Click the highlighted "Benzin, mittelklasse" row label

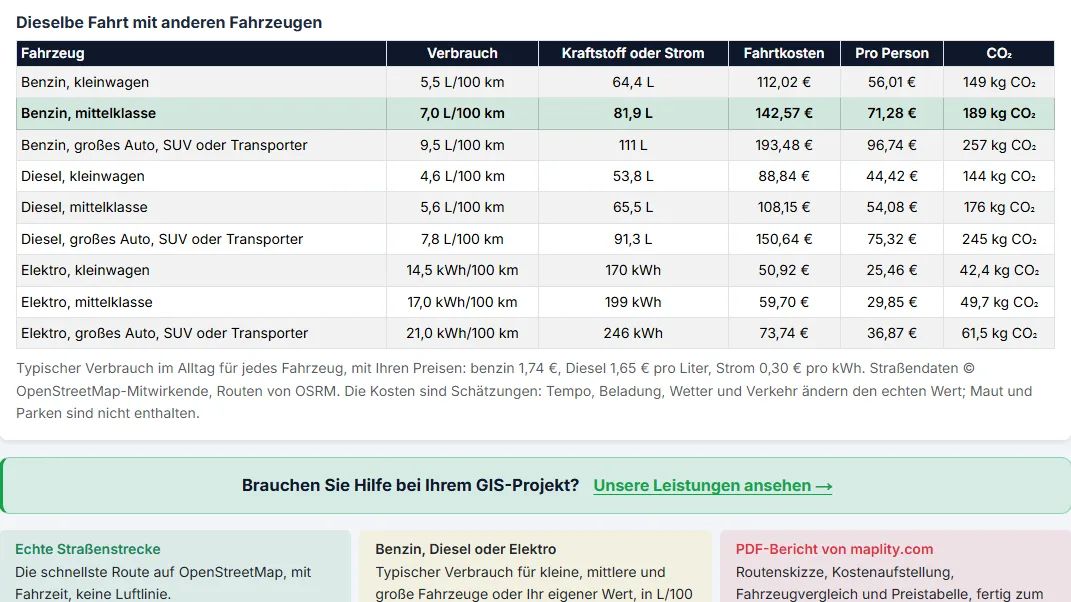[88, 113]
